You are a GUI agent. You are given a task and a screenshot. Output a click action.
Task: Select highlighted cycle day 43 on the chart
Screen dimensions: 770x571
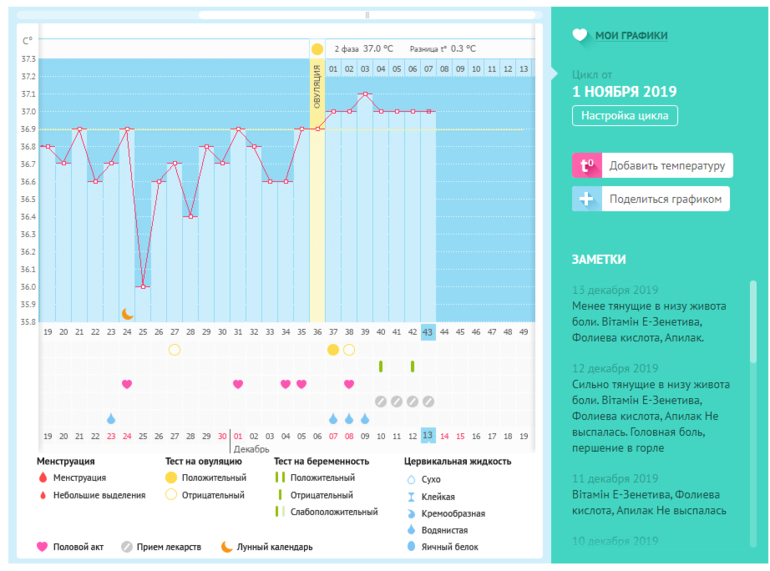[x=428, y=331]
